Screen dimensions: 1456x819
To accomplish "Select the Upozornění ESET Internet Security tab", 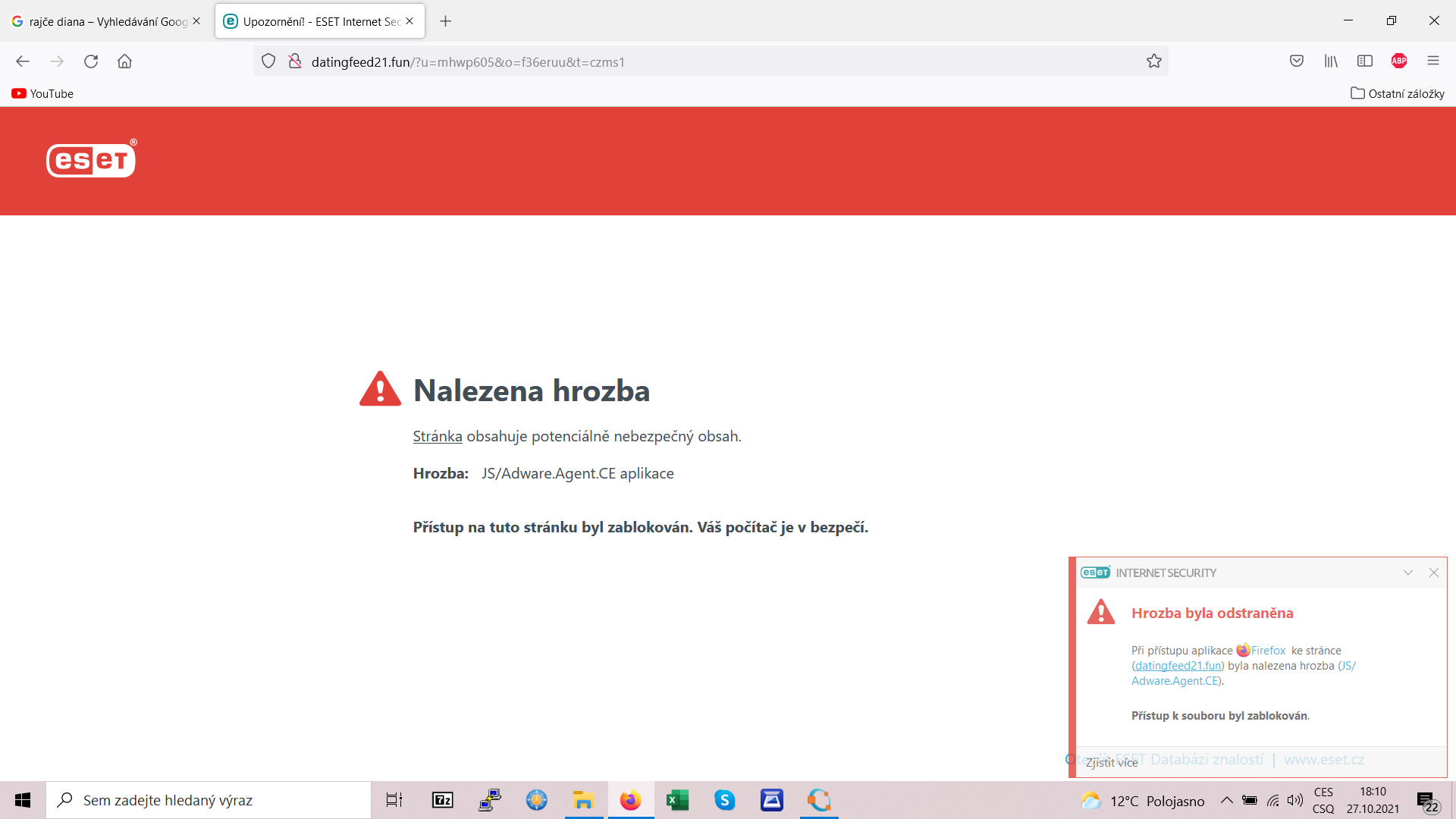I will (x=320, y=21).
